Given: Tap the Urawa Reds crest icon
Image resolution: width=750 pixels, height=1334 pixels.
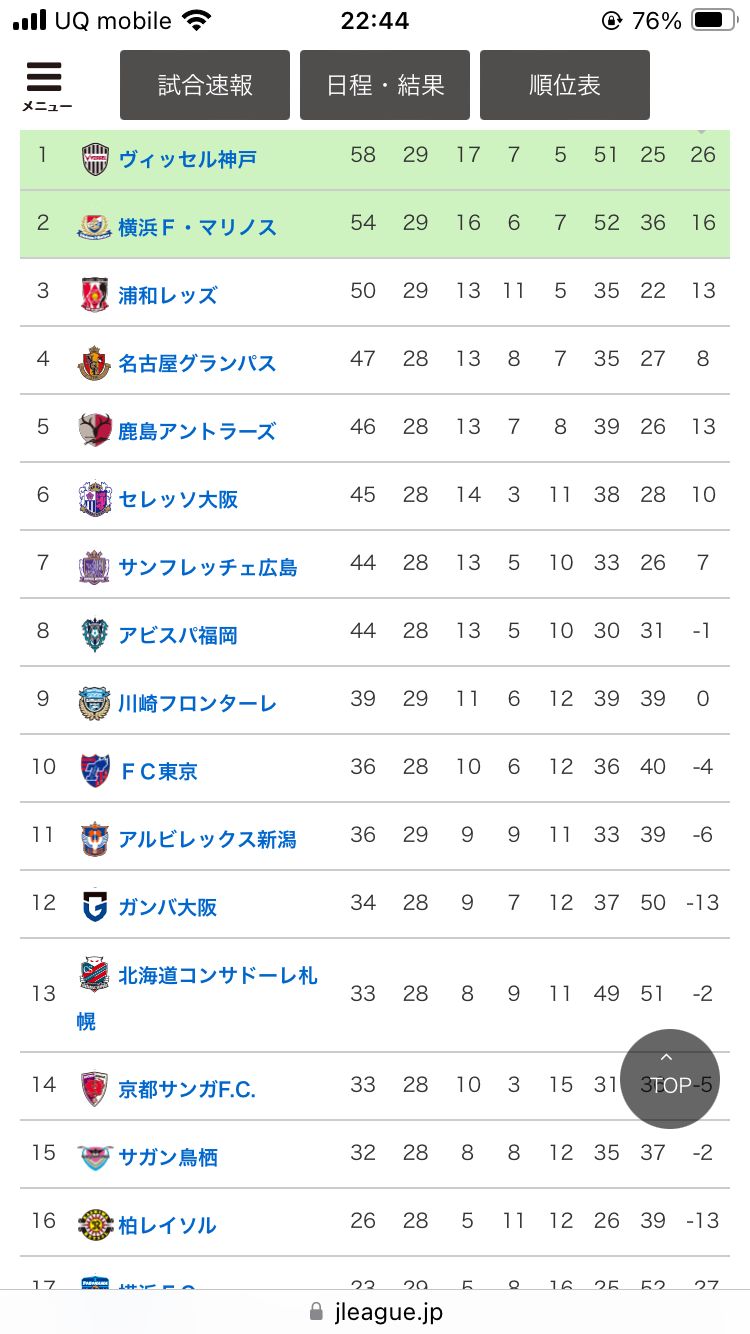Looking at the screenshot, I should pyautogui.click(x=95, y=295).
